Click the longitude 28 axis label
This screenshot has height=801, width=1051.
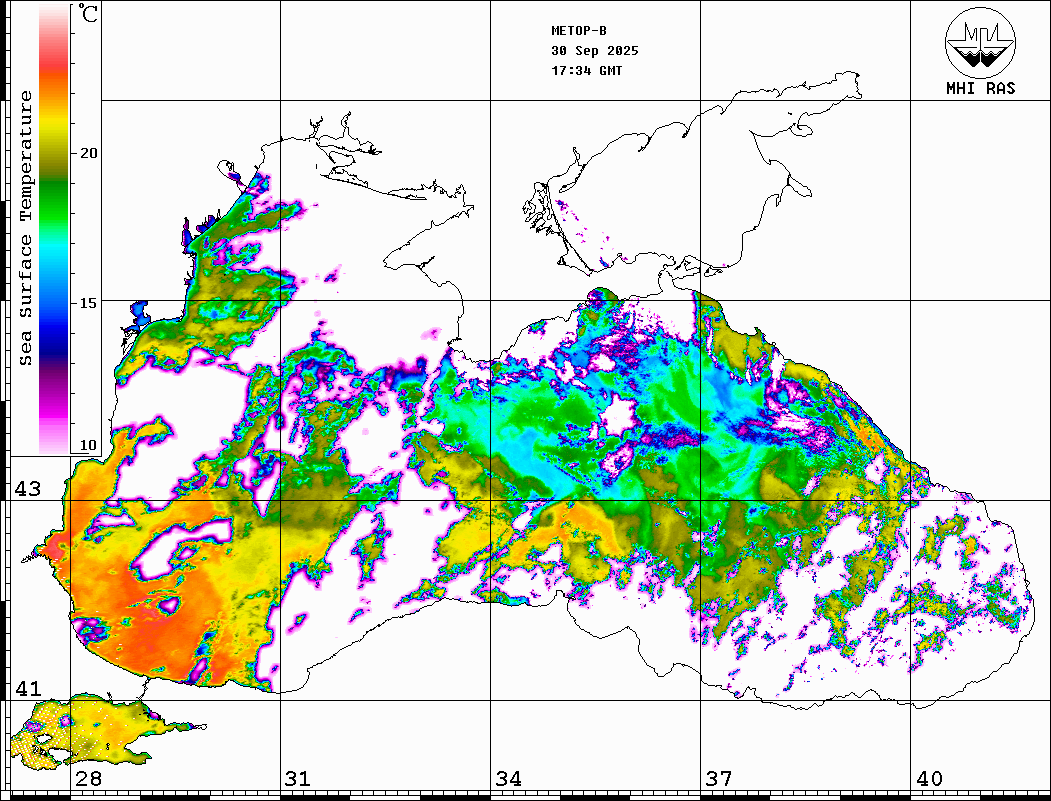88,779
